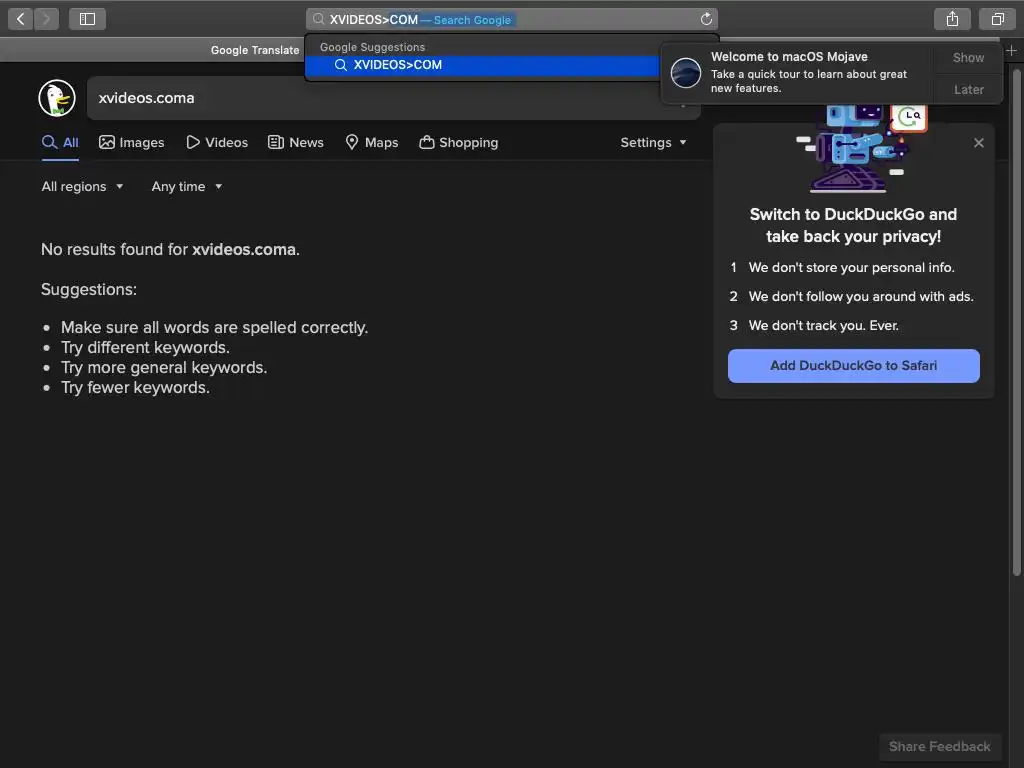The height and width of the screenshot is (768, 1024).
Task: Click the Safari forward arrow button
Action: tap(46, 19)
